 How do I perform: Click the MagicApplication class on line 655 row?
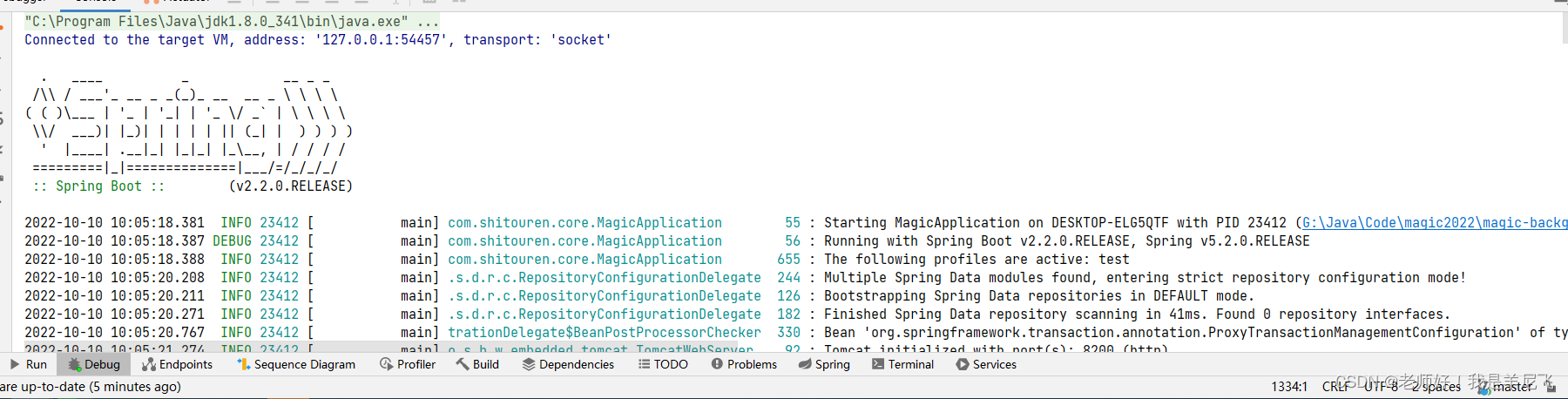[585, 260]
